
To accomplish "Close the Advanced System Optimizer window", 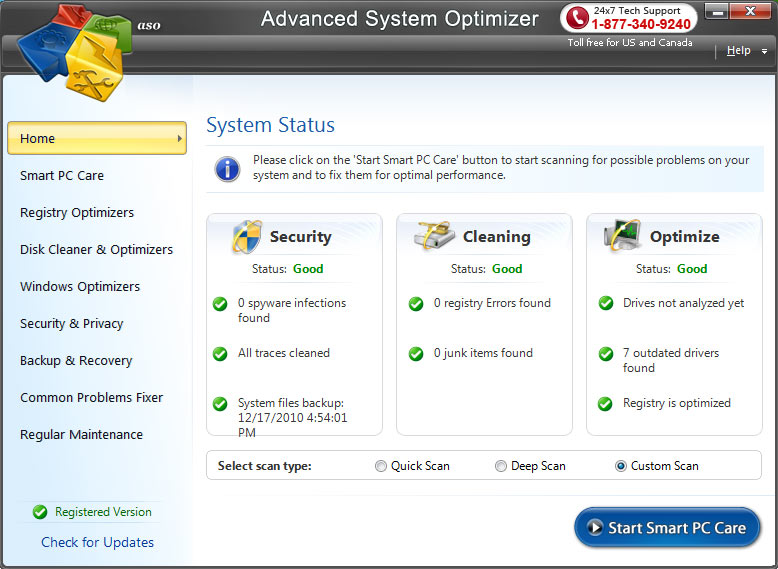I will [751, 11].
